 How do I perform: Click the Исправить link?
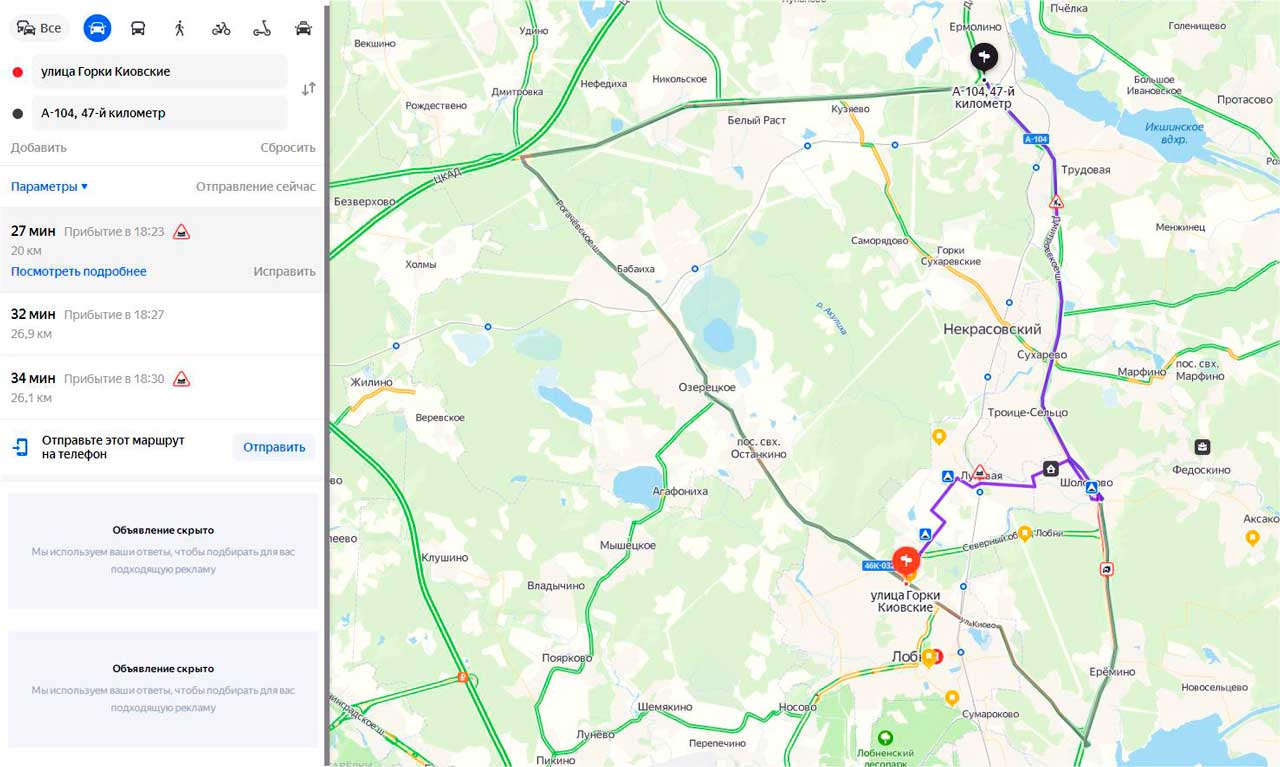click(284, 272)
